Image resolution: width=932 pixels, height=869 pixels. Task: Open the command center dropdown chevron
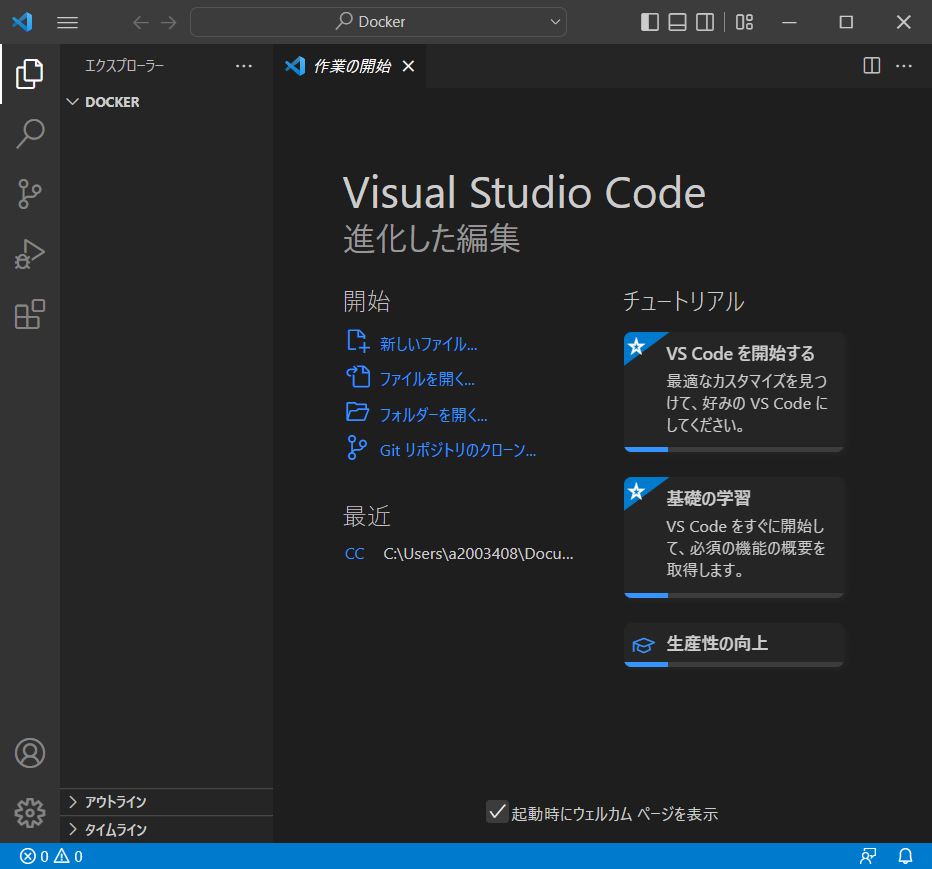coord(555,22)
